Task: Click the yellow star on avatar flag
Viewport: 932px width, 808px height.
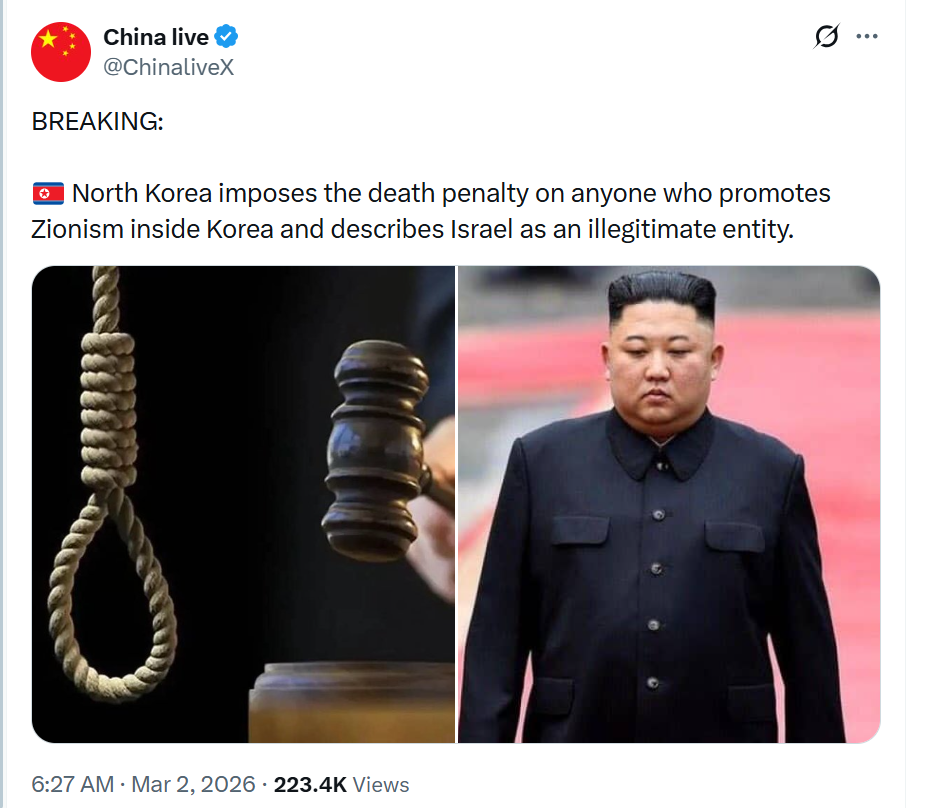Action: pyautogui.click(x=48, y=39)
